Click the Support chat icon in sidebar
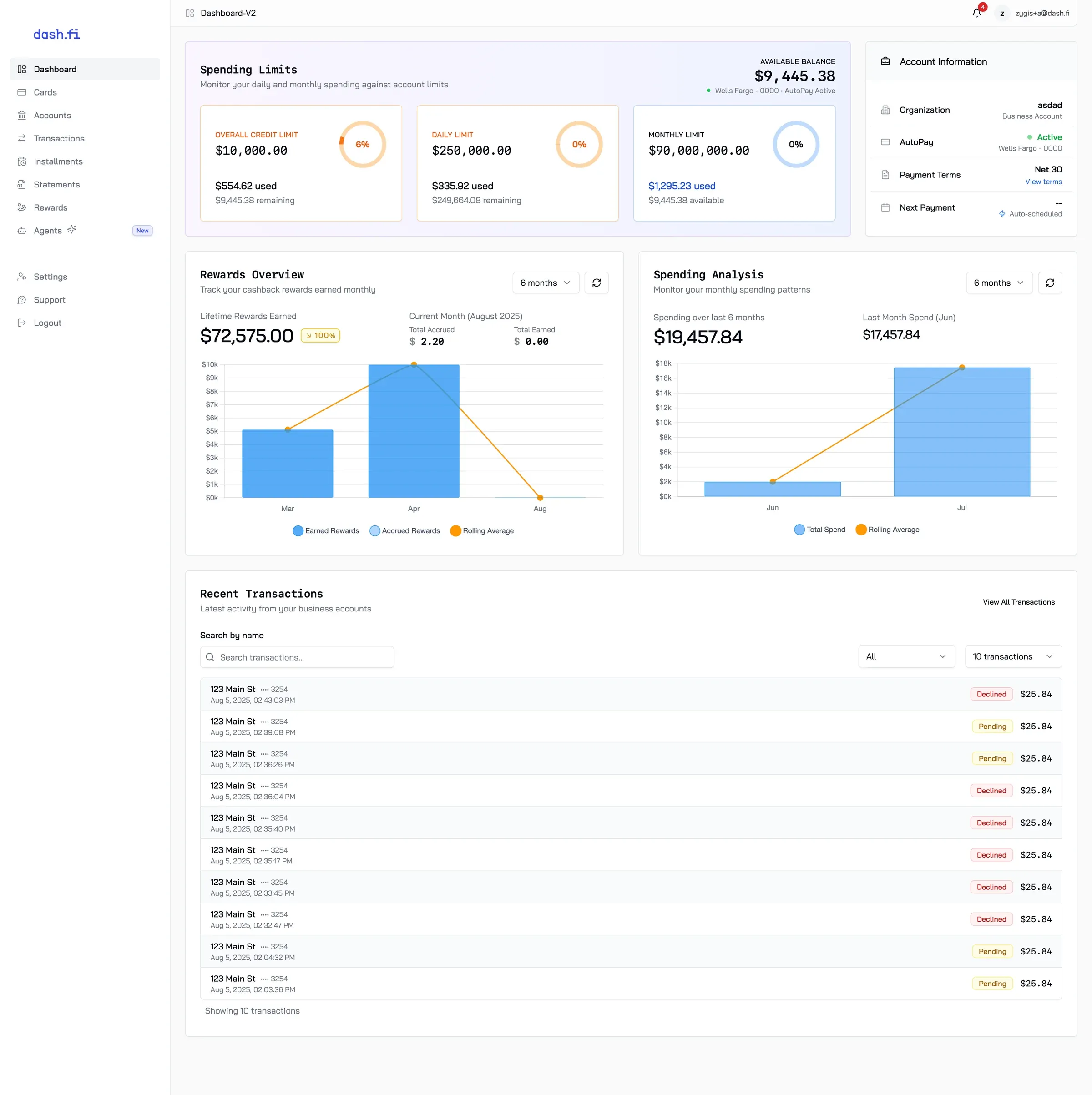This screenshot has height=1095, width=1092. click(x=21, y=300)
